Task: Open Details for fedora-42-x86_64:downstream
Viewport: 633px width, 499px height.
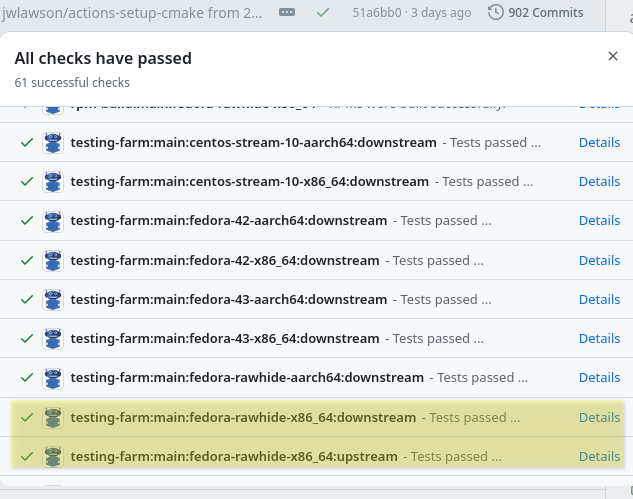Action: 599,261
